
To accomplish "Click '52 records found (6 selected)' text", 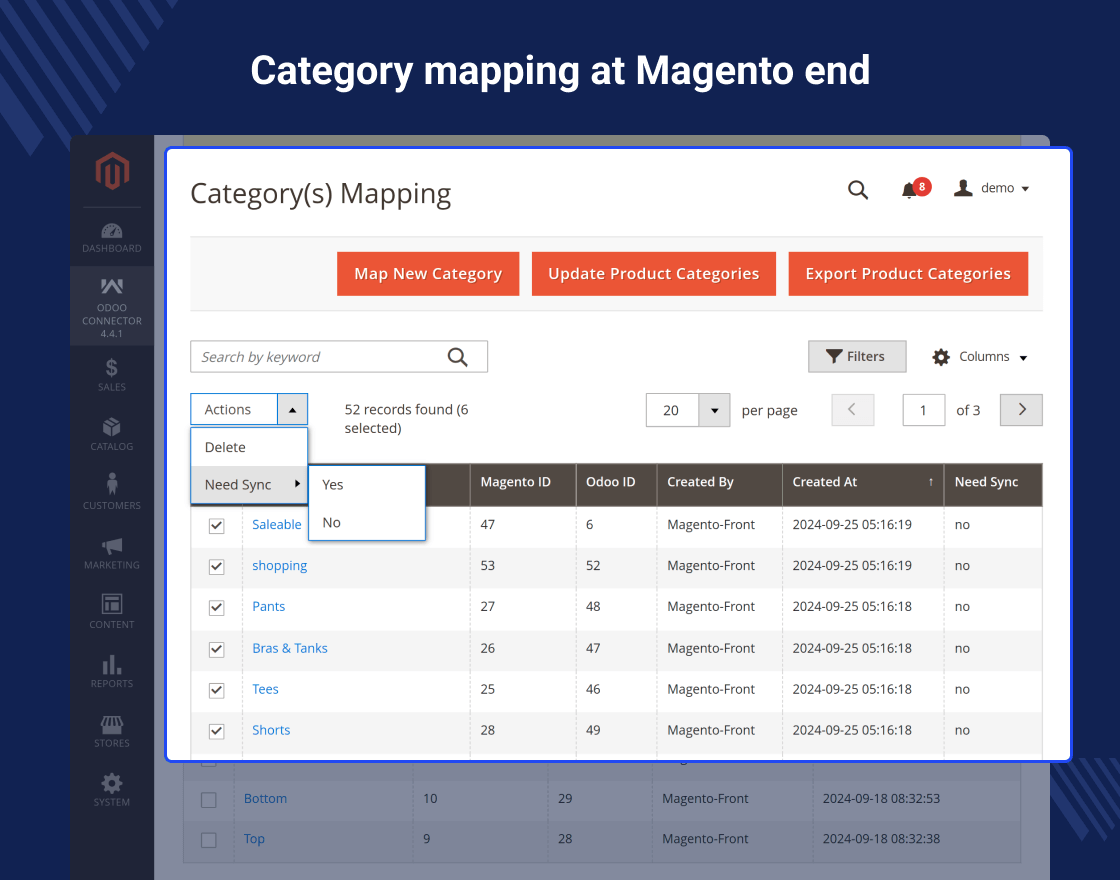I will point(406,419).
